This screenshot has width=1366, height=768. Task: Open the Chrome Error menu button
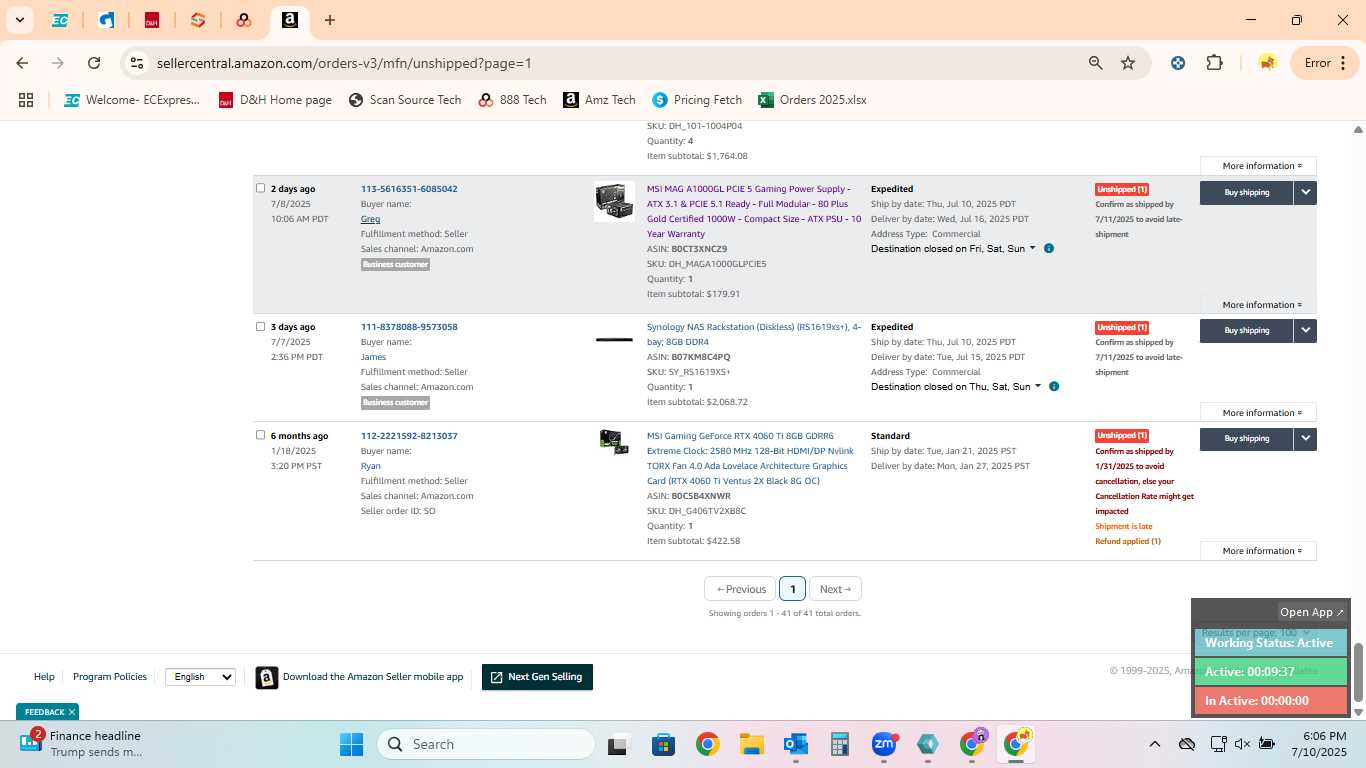[1326, 63]
